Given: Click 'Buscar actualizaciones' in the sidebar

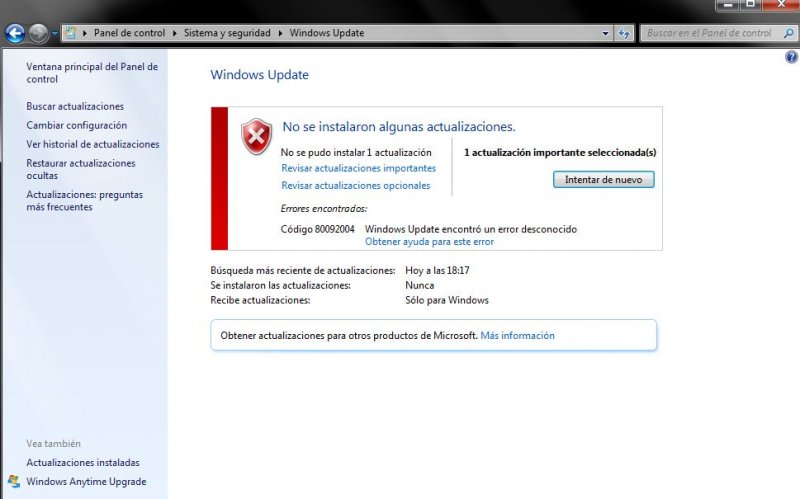Looking at the screenshot, I should (x=75, y=106).
